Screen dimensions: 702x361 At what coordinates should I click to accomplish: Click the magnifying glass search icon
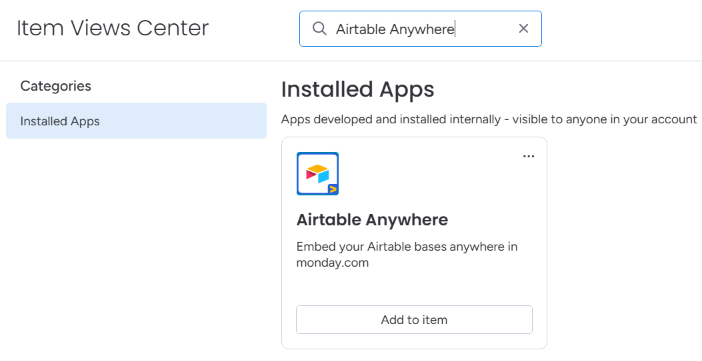pos(319,29)
